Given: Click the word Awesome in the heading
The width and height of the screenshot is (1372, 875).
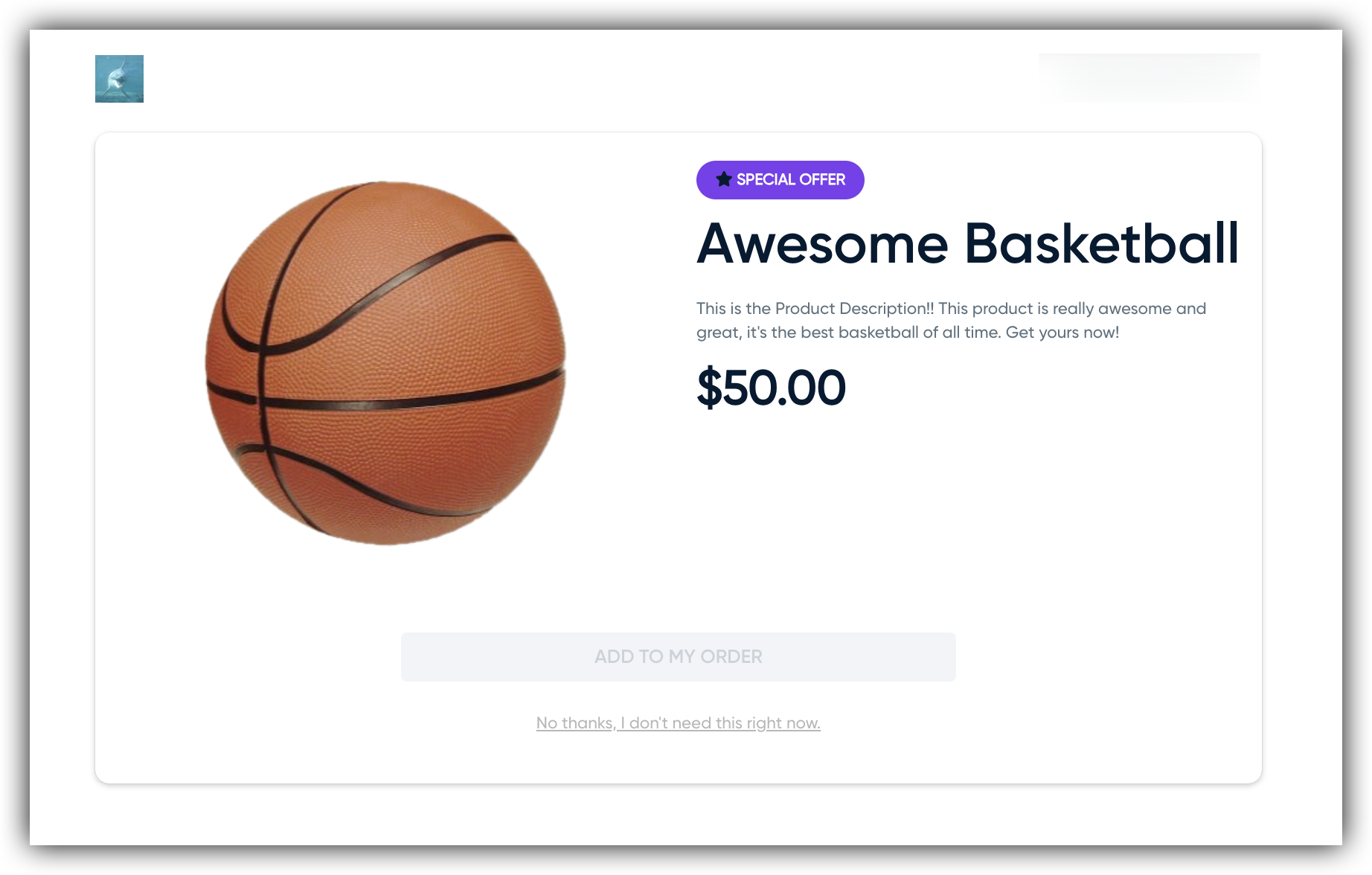Looking at the screenshot, I should click(x=823, y=244).
